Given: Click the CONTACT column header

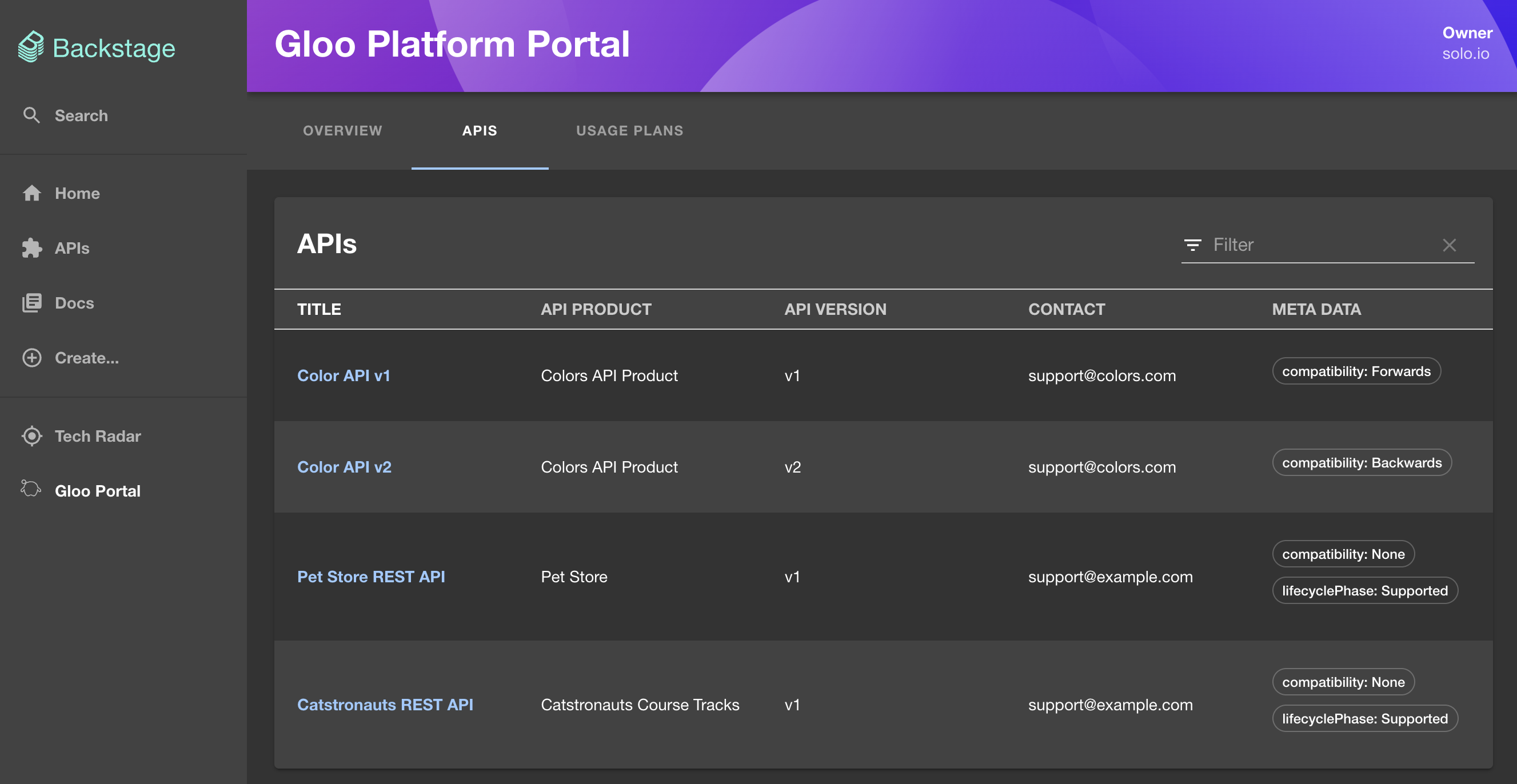Looking at the screenshot, I should 1067,309.
